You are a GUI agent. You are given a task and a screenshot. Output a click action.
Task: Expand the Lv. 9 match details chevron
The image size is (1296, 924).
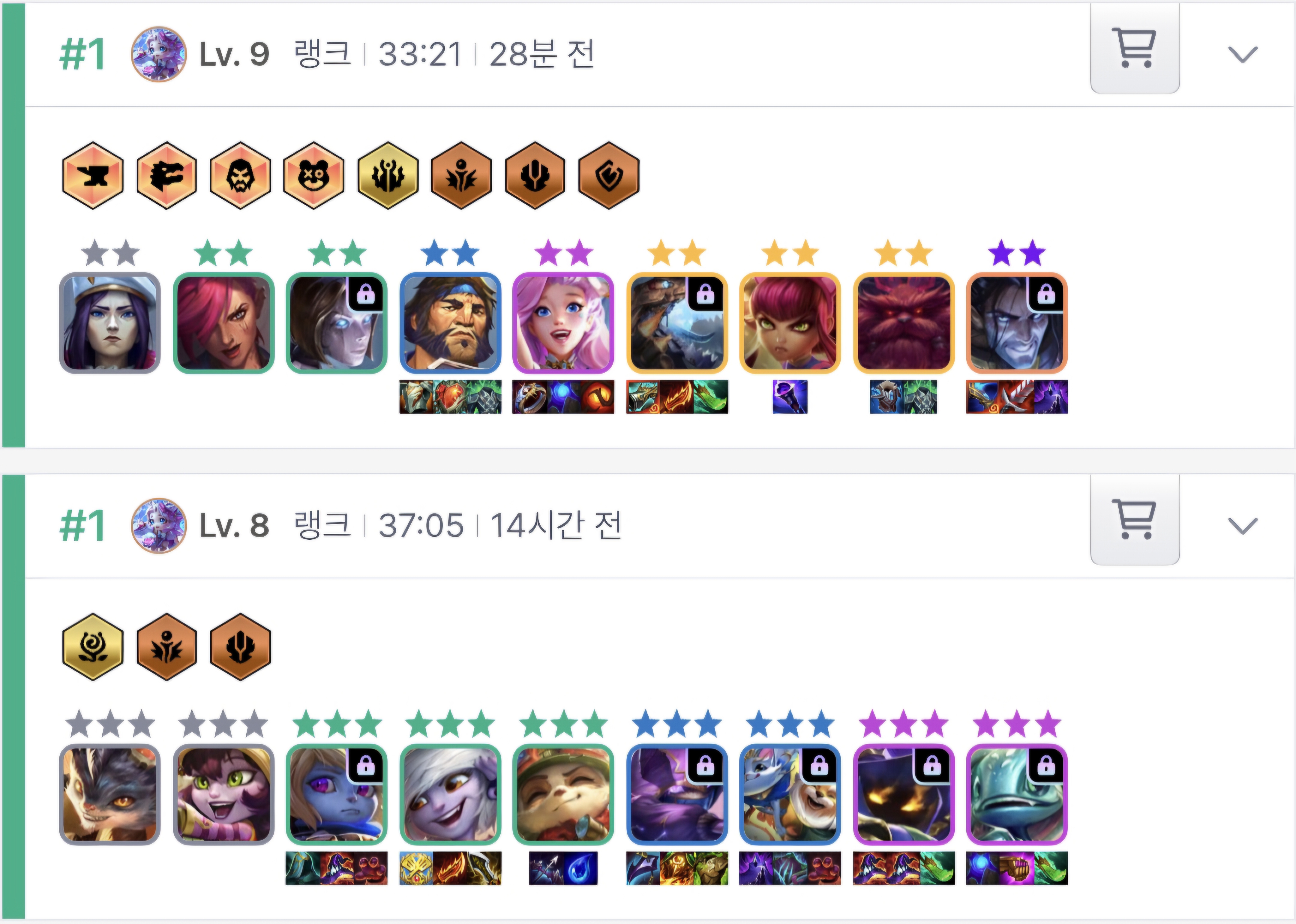coord(1243,55)
